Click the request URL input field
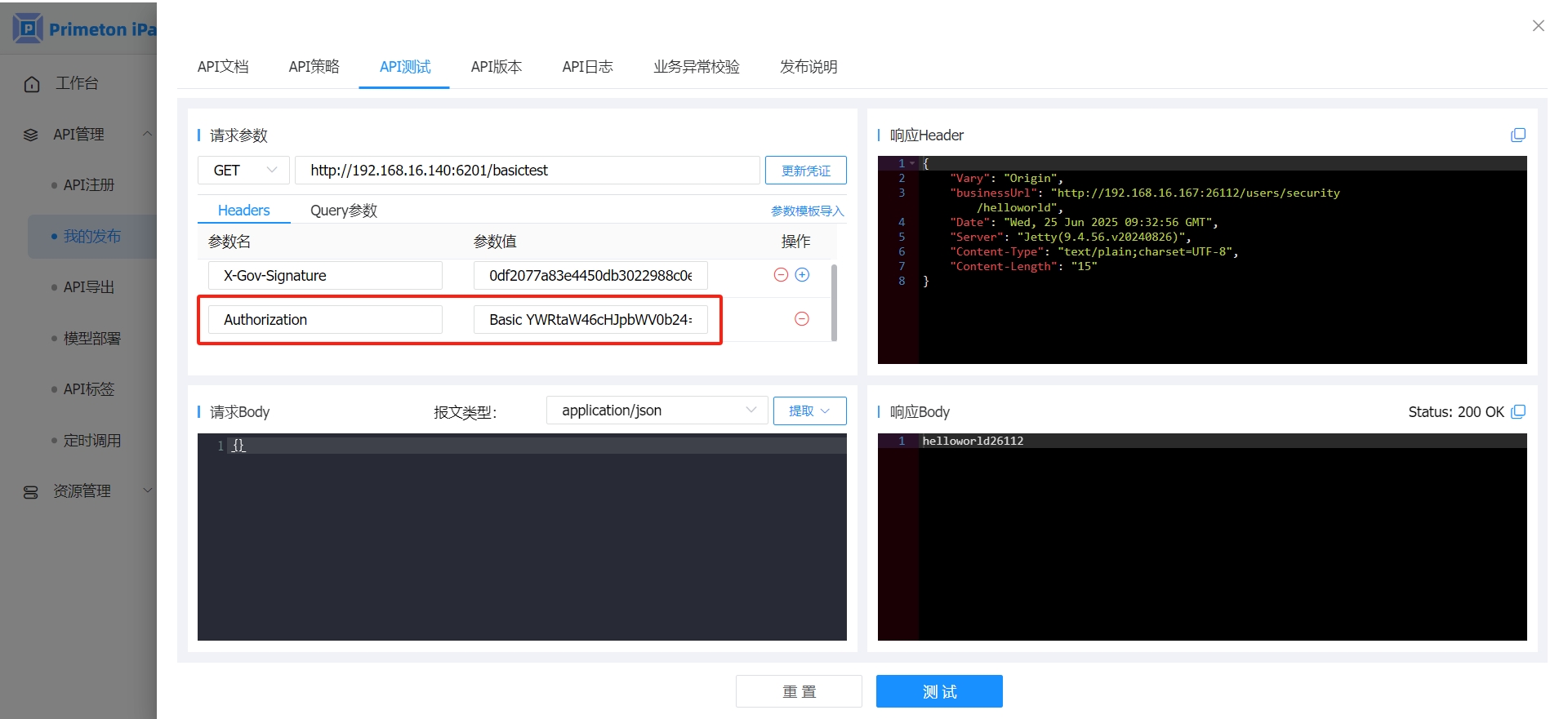This screenshot has width=1568, height=719. coord(527,171)
